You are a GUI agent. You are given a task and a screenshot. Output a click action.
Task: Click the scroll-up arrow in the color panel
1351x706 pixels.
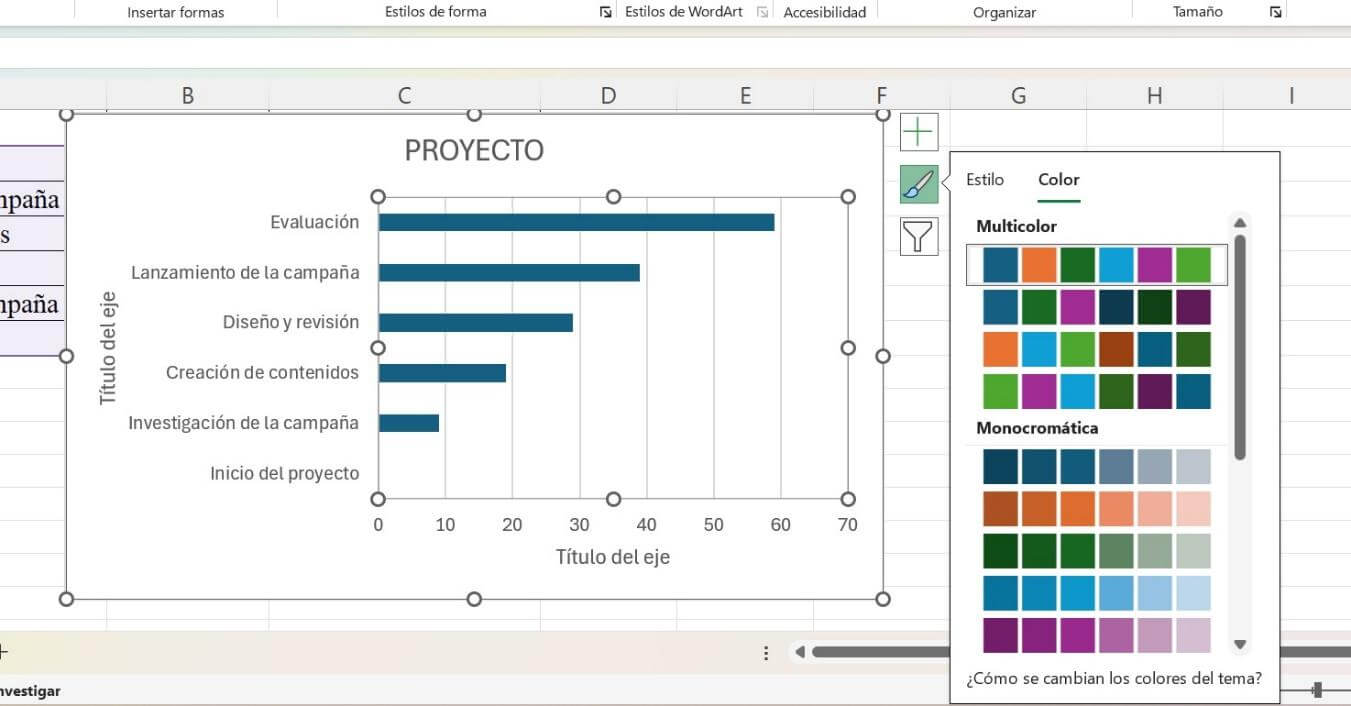(x=1240, y=222)
